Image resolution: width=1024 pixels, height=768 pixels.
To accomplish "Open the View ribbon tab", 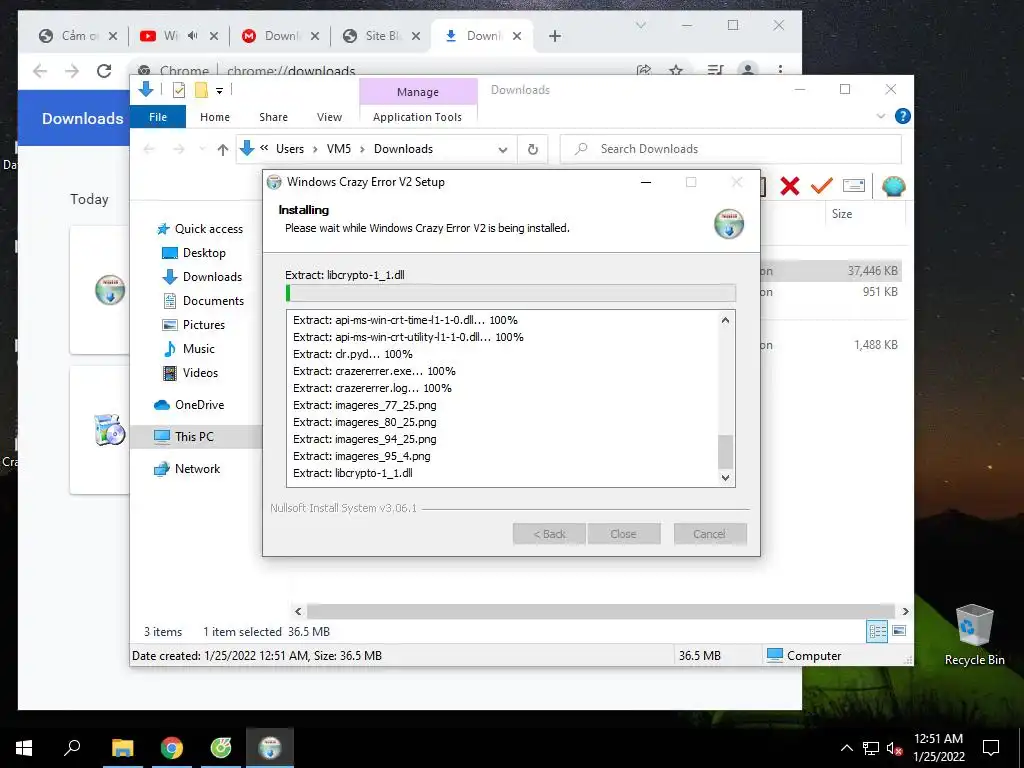I will pyautogui.click(x=329, y=117).
